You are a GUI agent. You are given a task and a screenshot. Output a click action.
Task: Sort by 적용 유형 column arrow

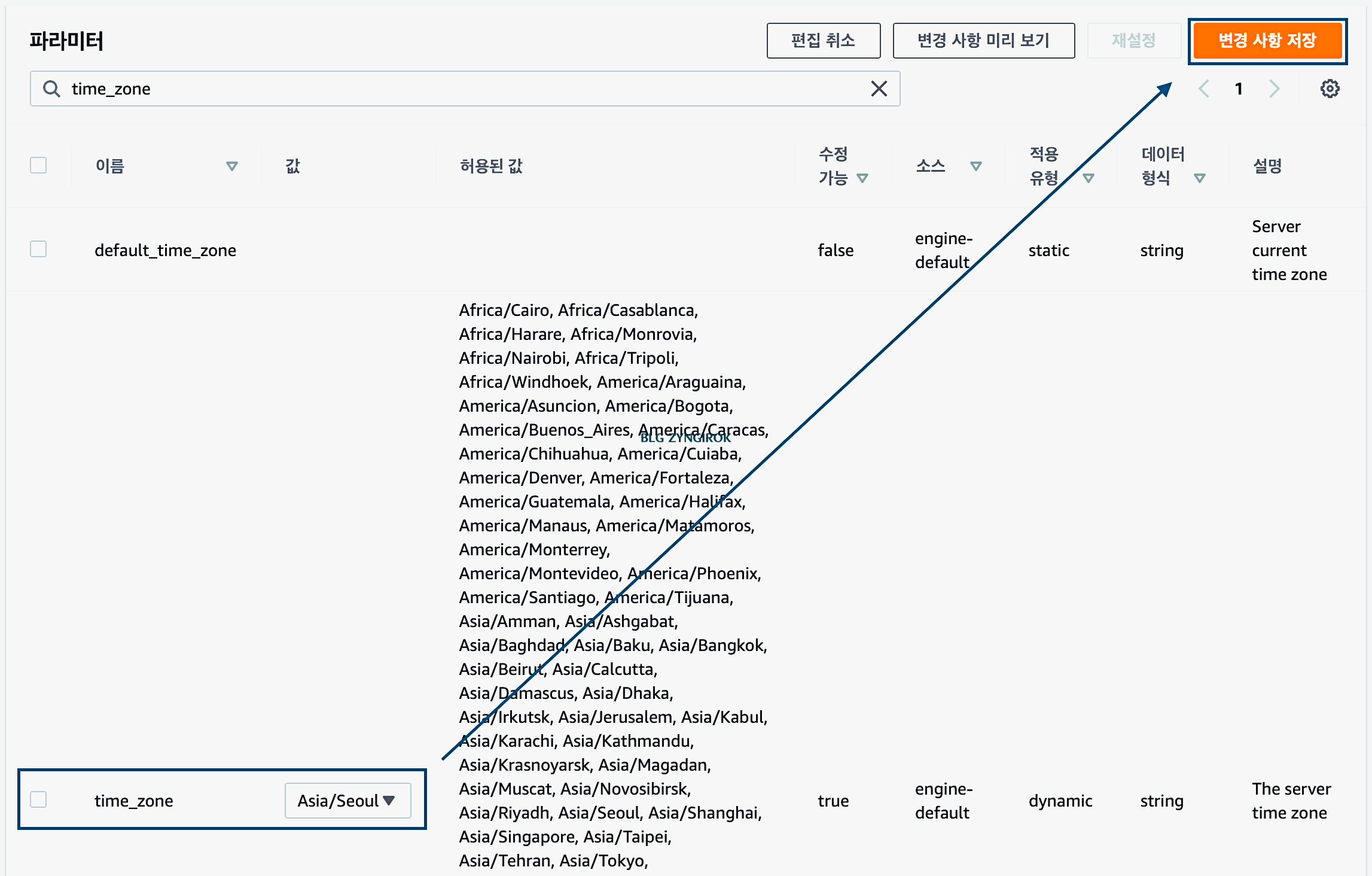(1089, 178)
